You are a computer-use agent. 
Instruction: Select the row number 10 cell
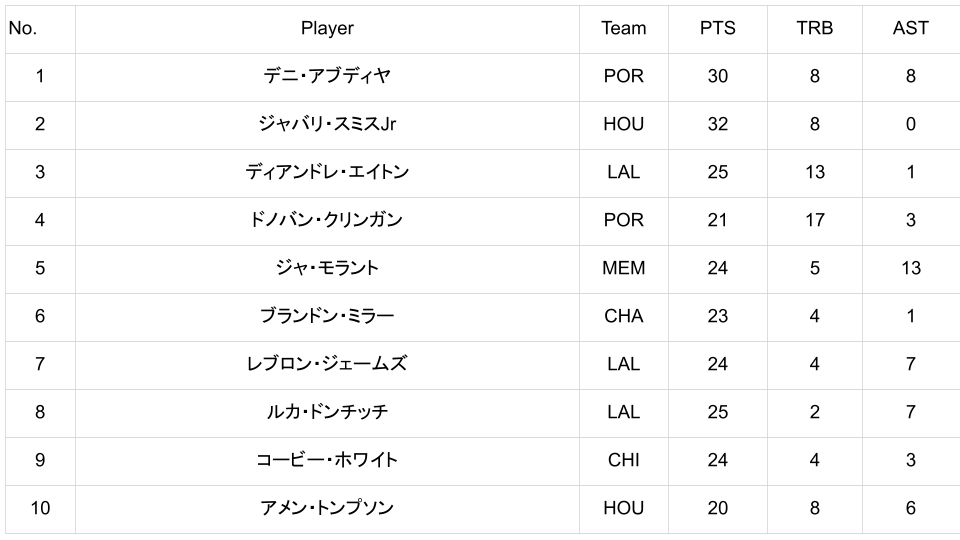pyautogui.click(x=39, y=509)
